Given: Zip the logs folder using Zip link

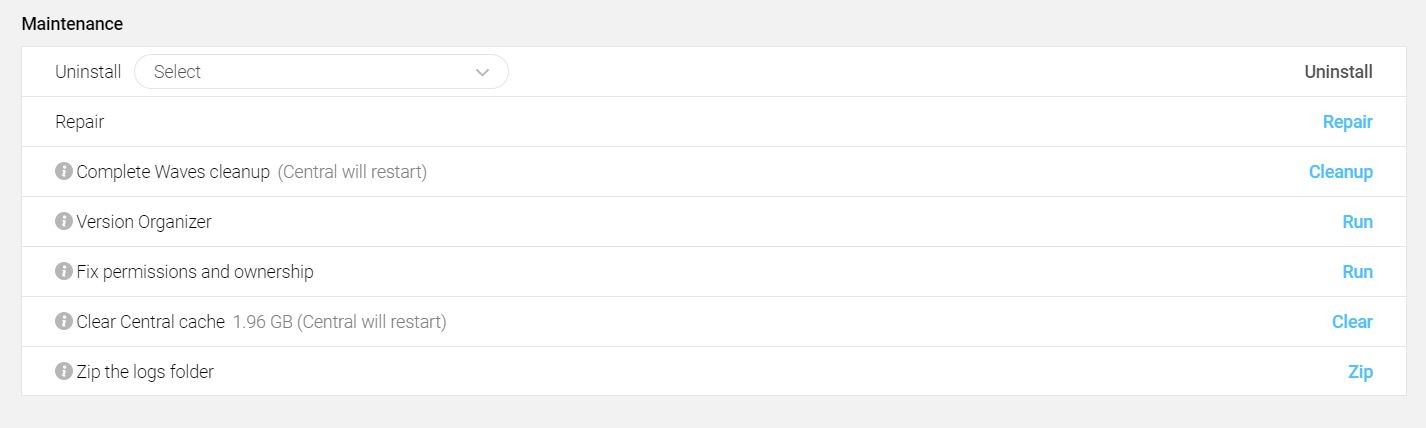Looking at the screenshot, I should [1360, 372].
